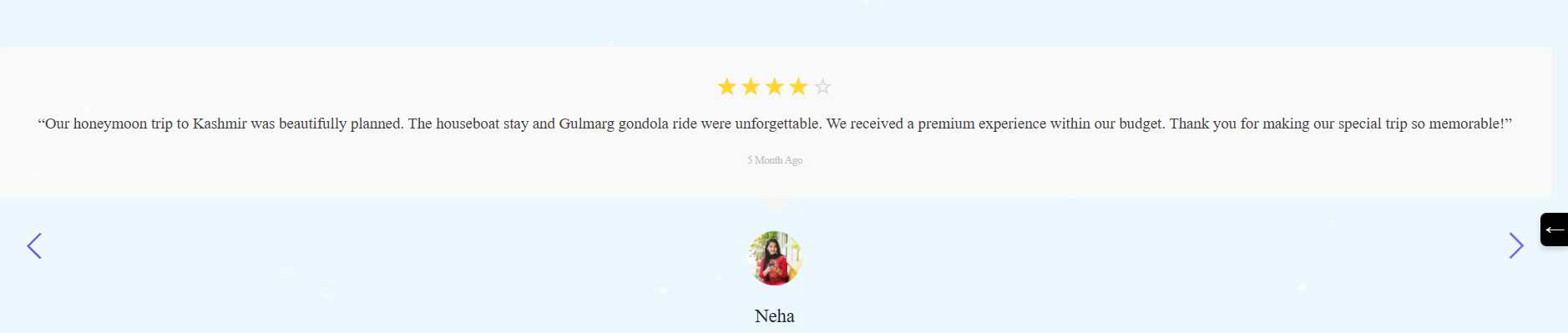This screenshot has height=333, width=1568.
Task: Click the word "unforgettable" in the testimonial
Action: [778, 124]
